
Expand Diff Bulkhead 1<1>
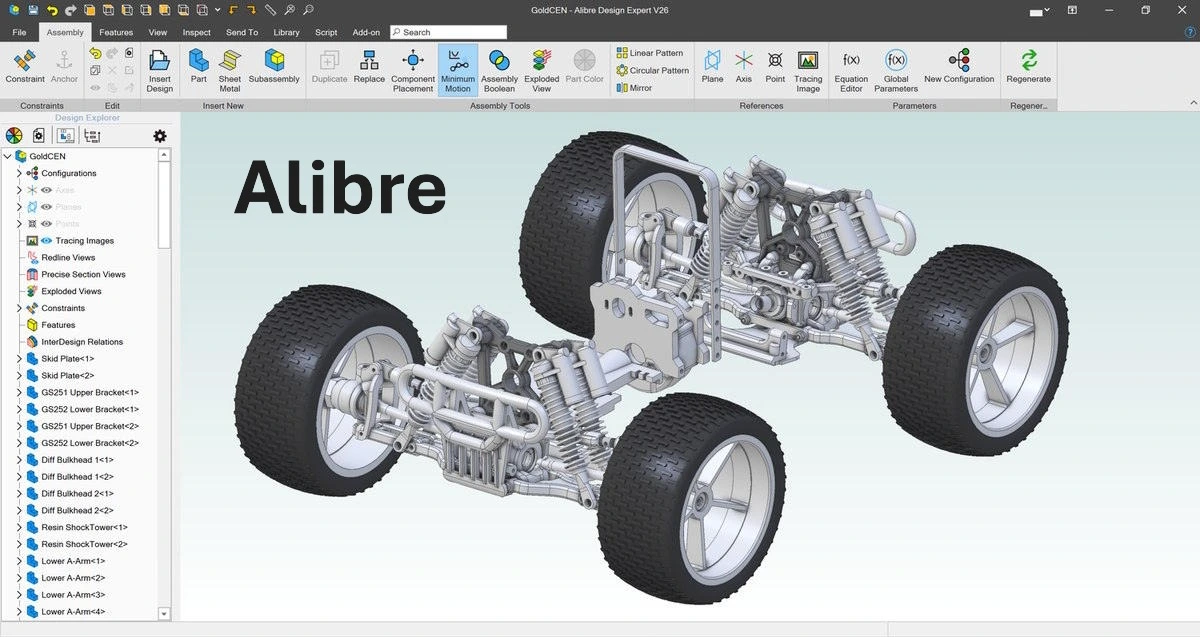click(19, 460)
